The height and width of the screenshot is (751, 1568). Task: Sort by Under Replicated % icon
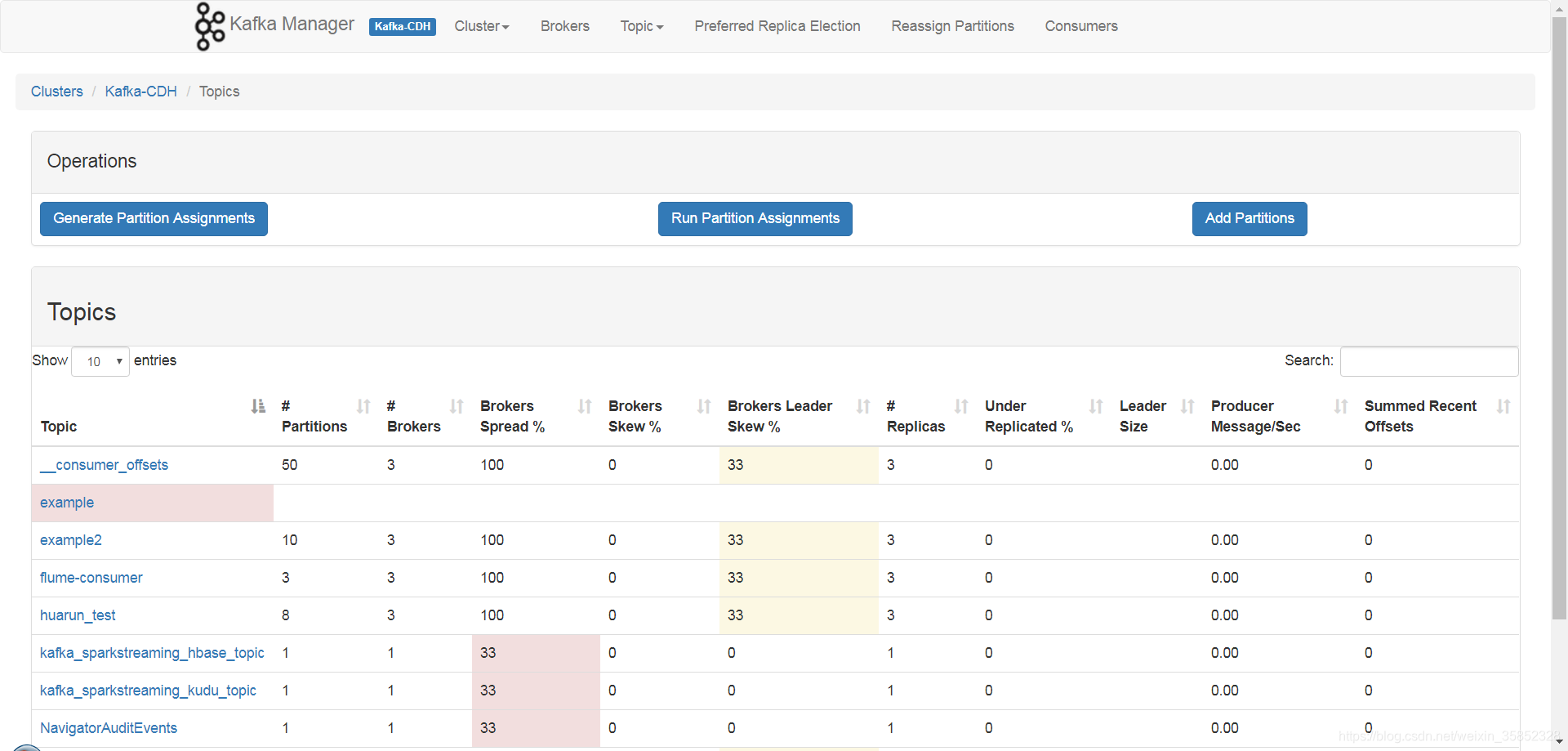pyautogui.click(x=1096, y=406)
